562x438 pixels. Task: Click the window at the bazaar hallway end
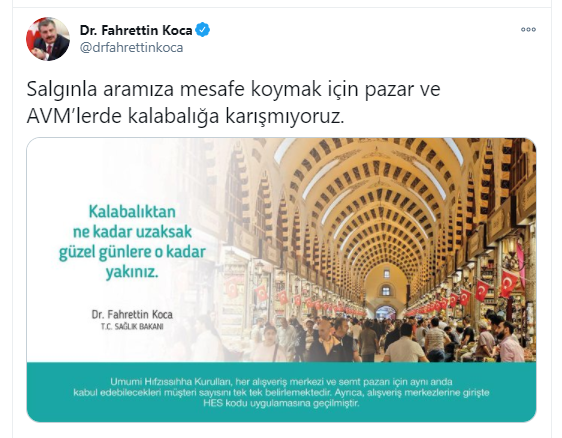pyautogui.click(x=386, y=290)
